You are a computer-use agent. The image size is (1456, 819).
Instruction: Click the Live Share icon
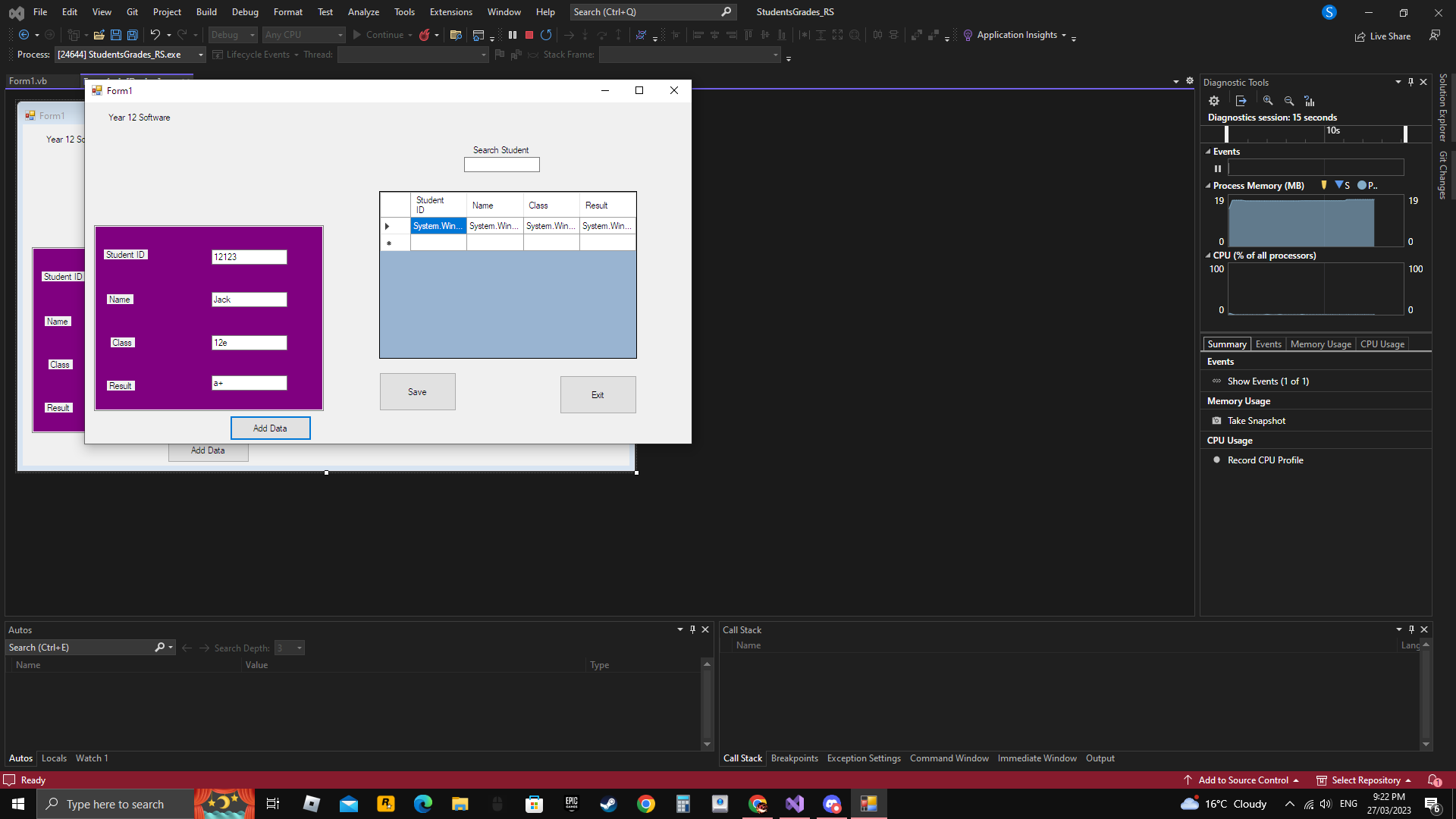[x=1359, y=36]
